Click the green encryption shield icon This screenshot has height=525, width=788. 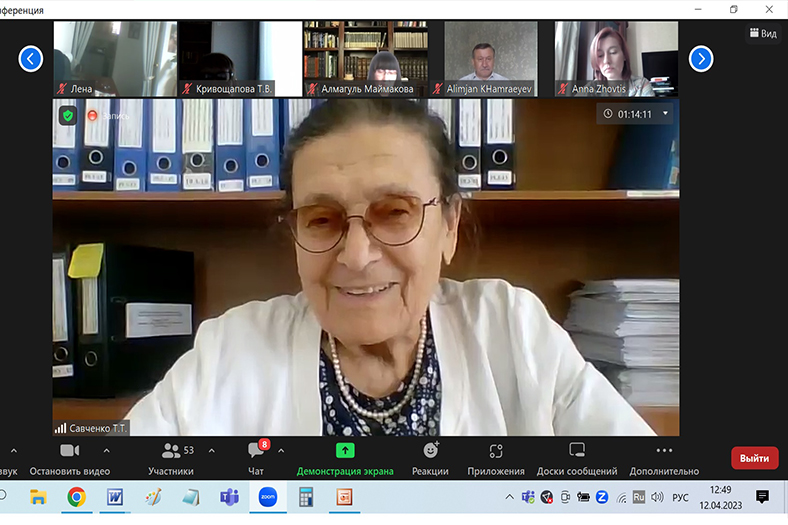[68, 115]
